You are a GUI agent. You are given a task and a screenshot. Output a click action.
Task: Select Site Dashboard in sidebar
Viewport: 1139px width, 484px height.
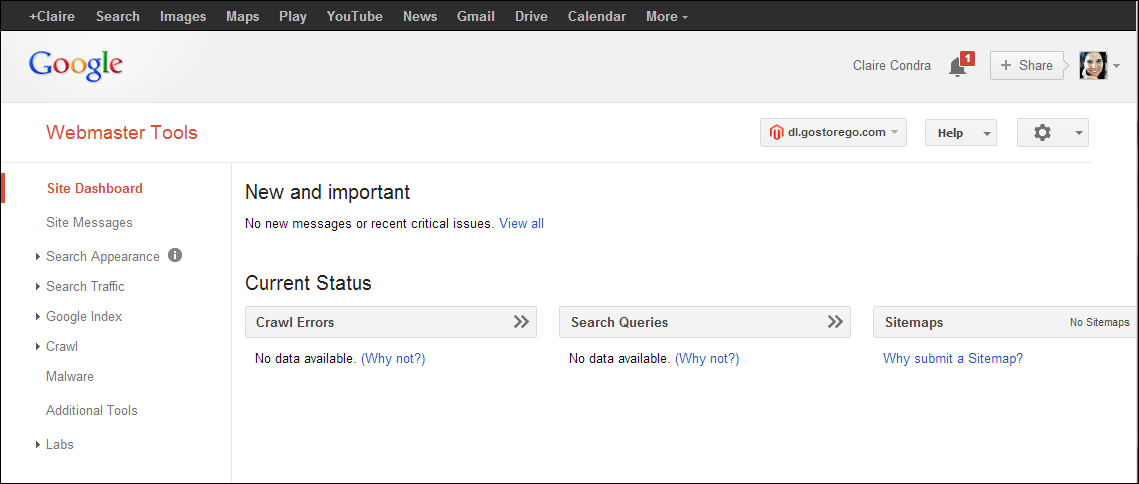tap(94, 188)
